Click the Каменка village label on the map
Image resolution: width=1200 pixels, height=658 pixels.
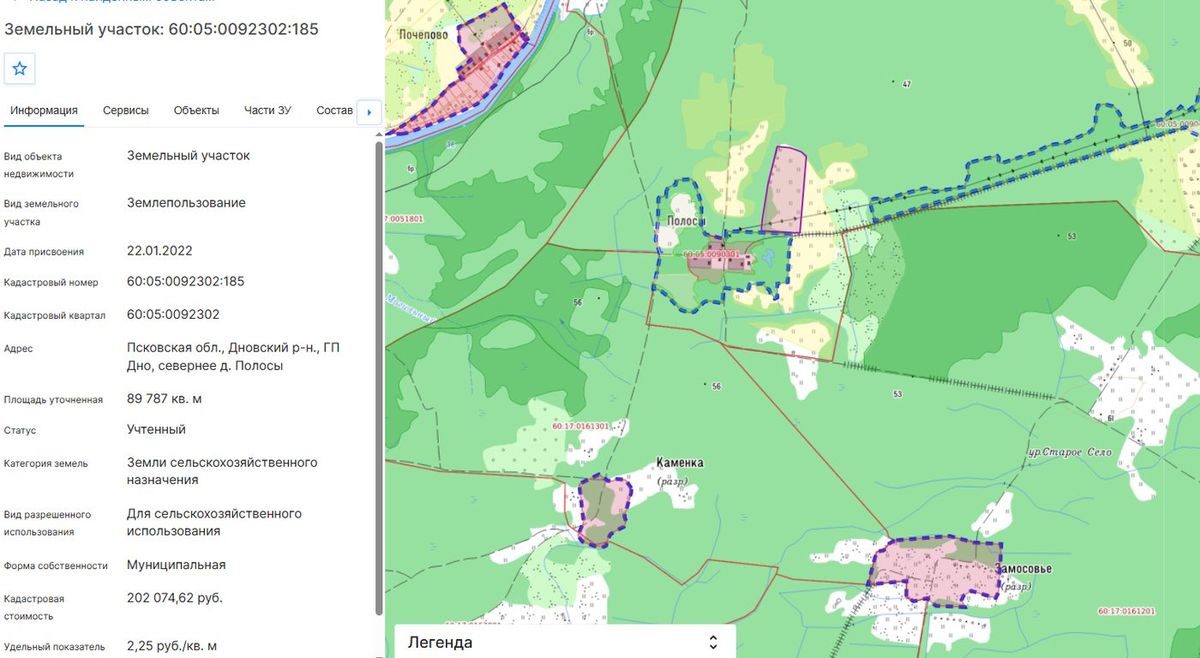[680, 463]
